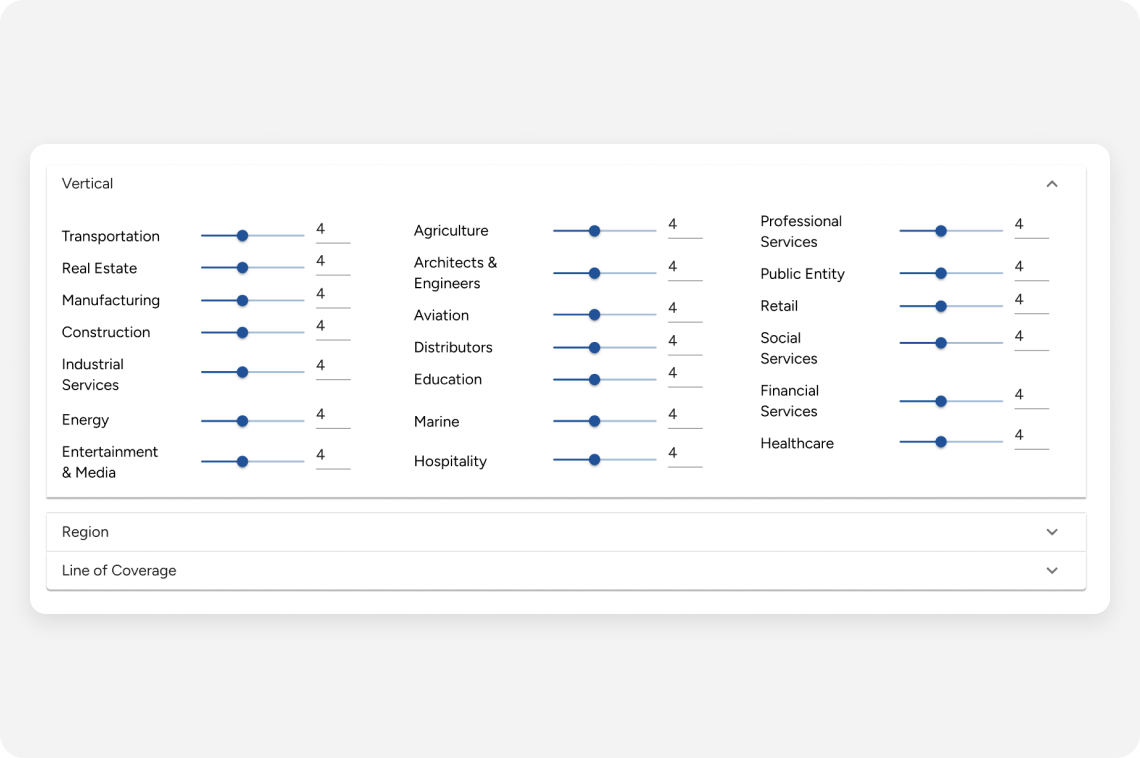Collapse the Vertical section chevron
The height and width of the screenshot is (758, 1140).
pyautogui.click(x=1051, y=184)
